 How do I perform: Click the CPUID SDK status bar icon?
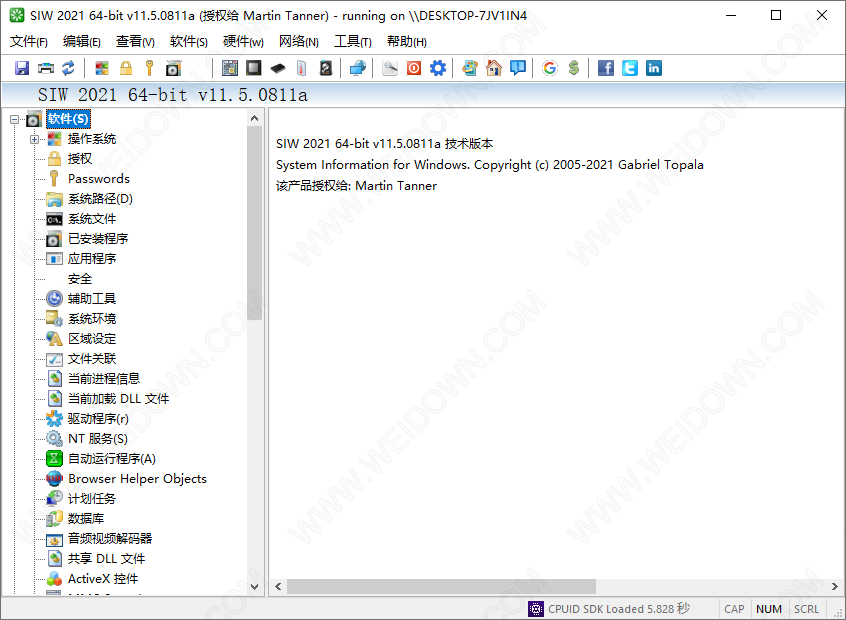click(x=536, y=609)
